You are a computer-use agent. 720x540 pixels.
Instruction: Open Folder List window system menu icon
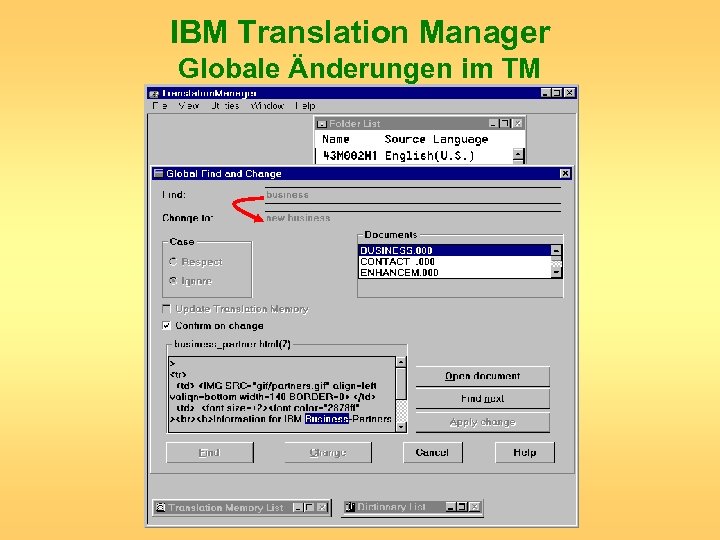pyautogui.click(x=322, y=124)
